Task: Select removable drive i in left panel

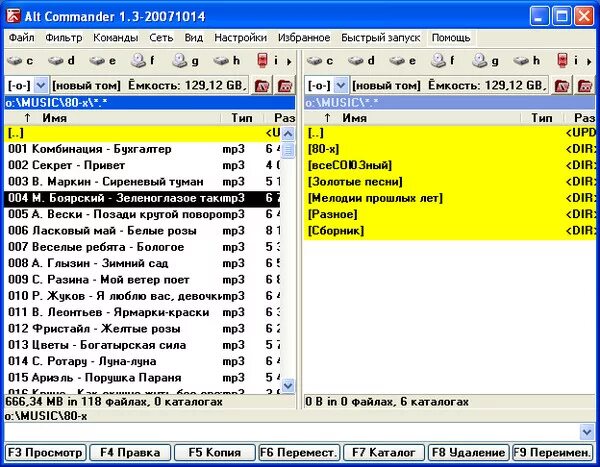Action: pos(267,60)
